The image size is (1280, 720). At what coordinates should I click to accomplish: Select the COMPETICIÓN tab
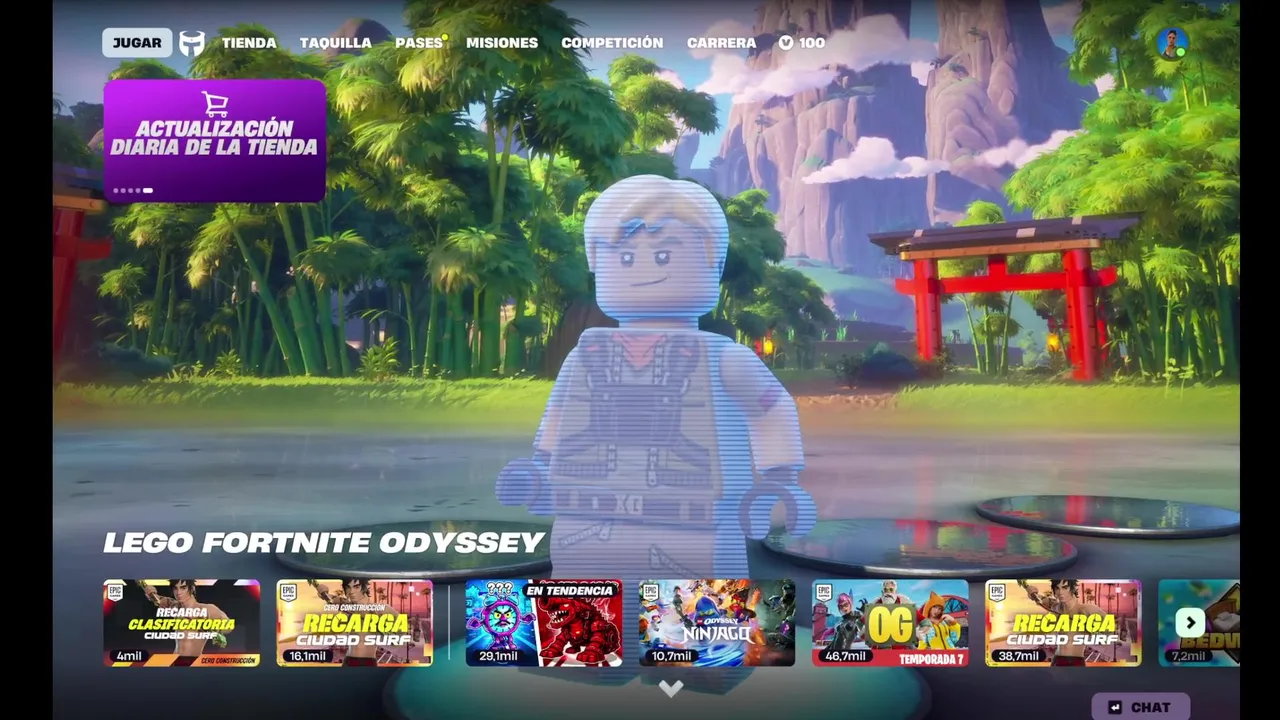tap(612, 43)
